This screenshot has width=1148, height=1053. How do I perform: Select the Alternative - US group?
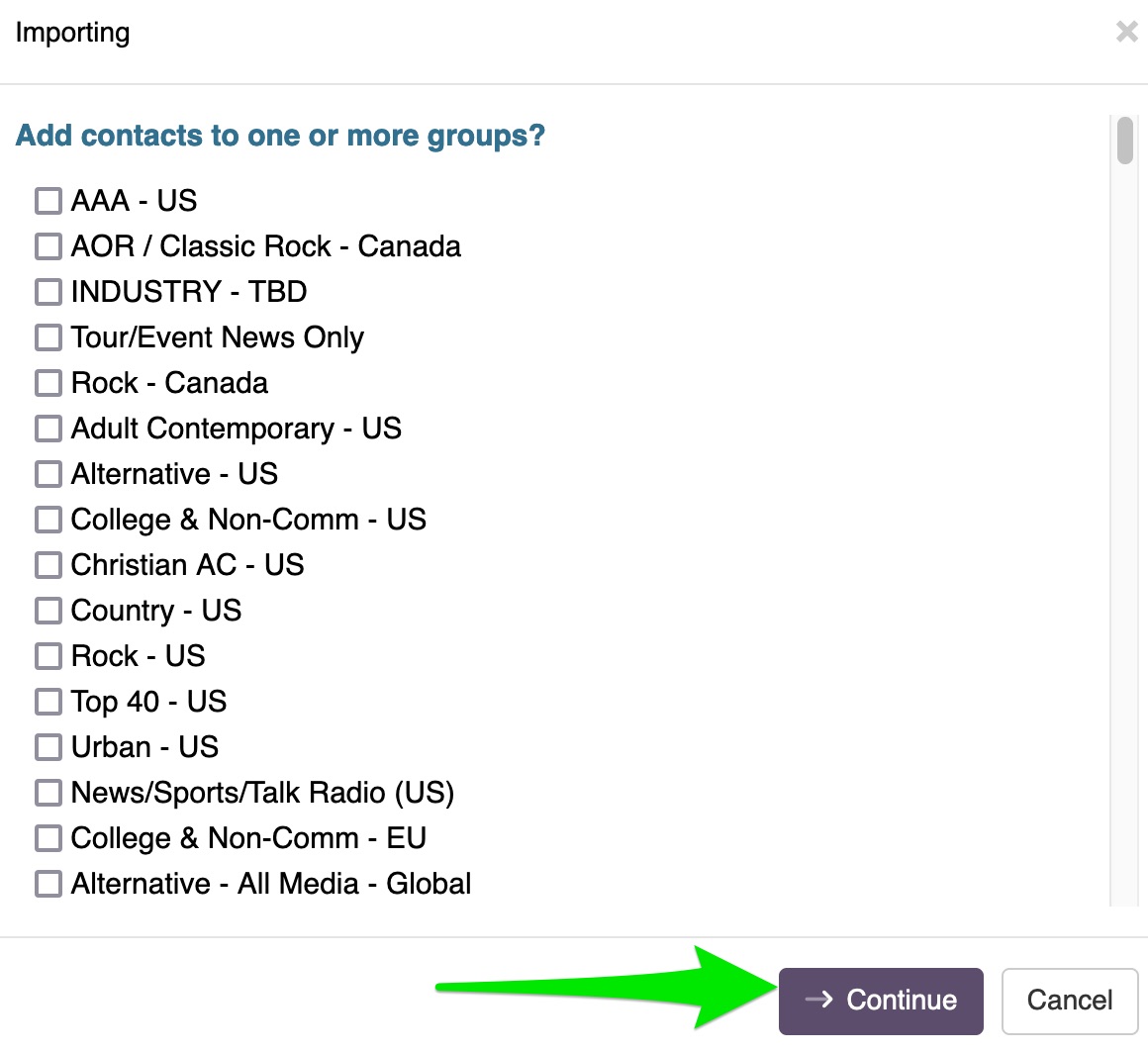click(x=48, y=474)
